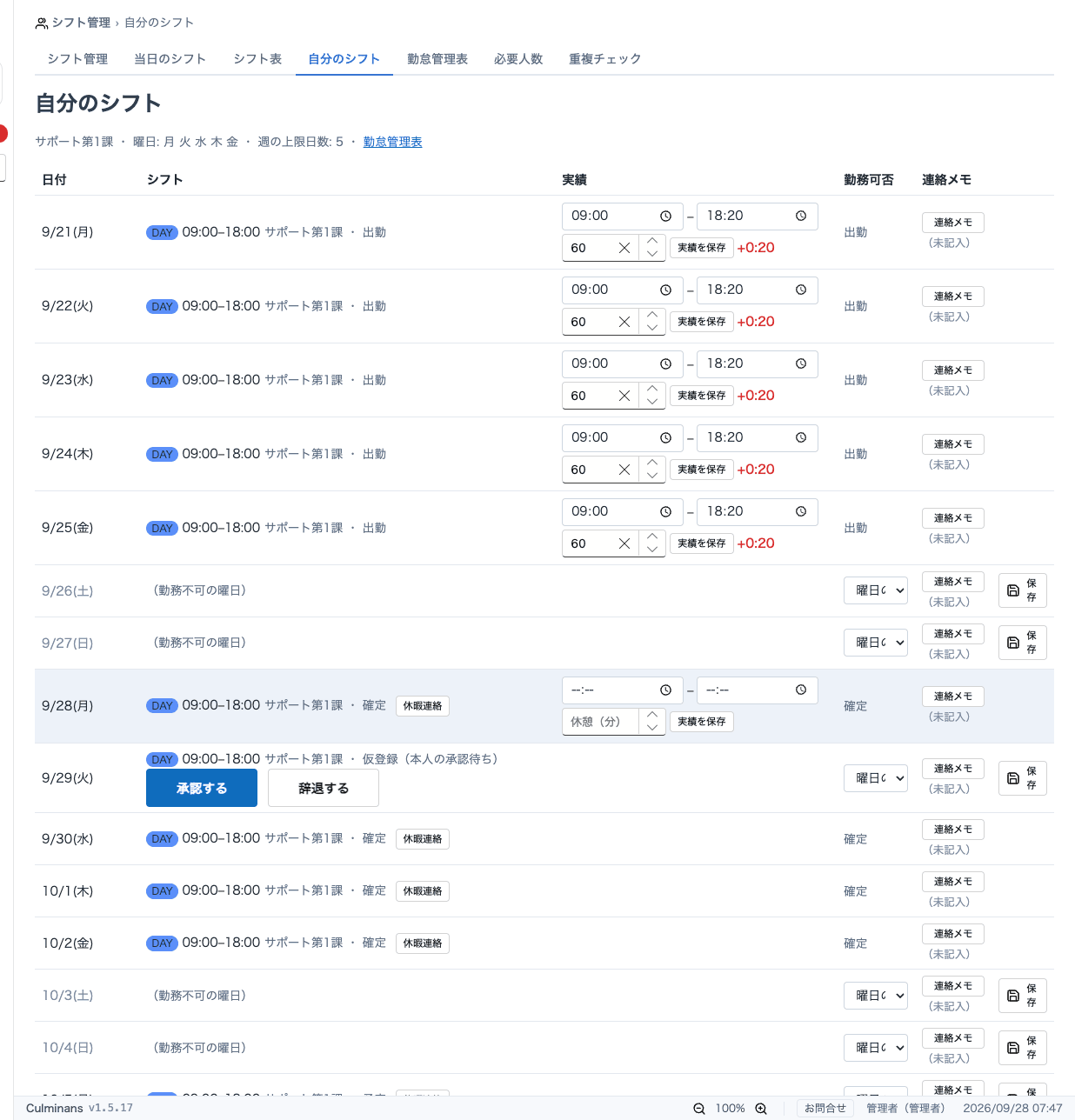The width and height of the screenshot is (1075, 1120).
Task: Clear the 9/25 break minutes with X
Action: pyautogui.click(x=624, y=543)
